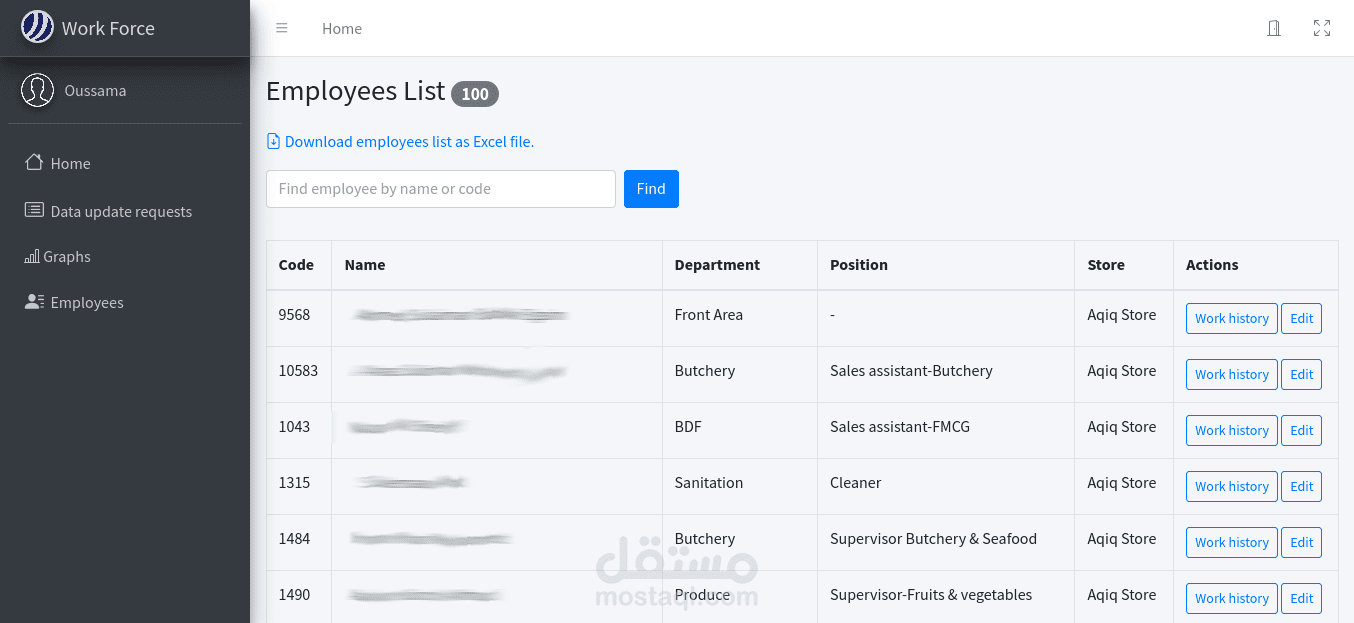Open Home in the sidebar
This screenshot has width=1354, height=623.
point(70,163)
